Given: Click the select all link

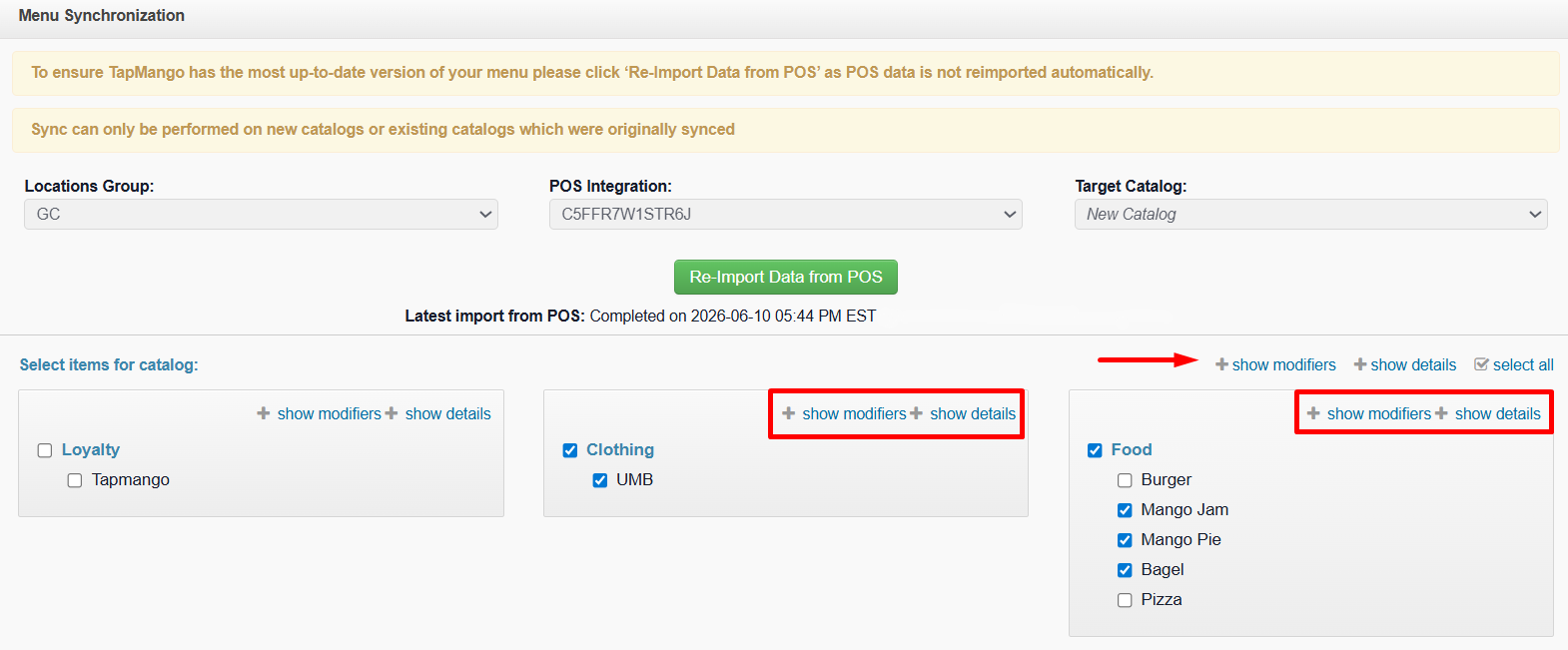Looking at the screenshot, I should coord(1523,364).
